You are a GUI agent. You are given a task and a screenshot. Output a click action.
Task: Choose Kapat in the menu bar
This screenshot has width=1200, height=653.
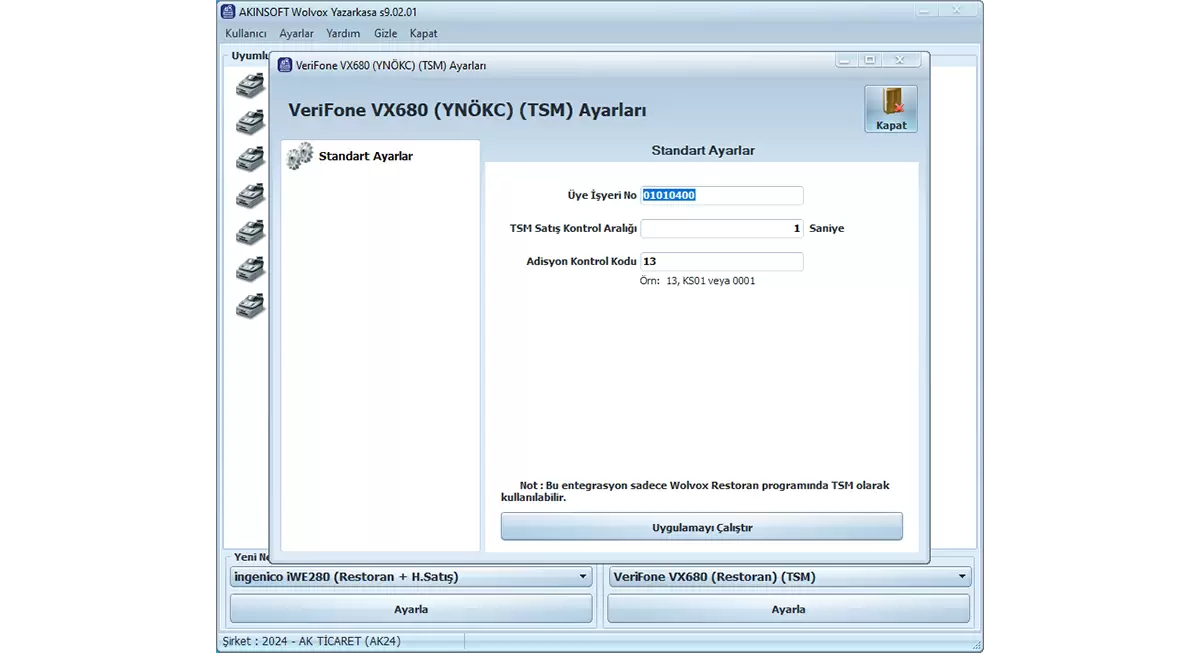(423, 33)
